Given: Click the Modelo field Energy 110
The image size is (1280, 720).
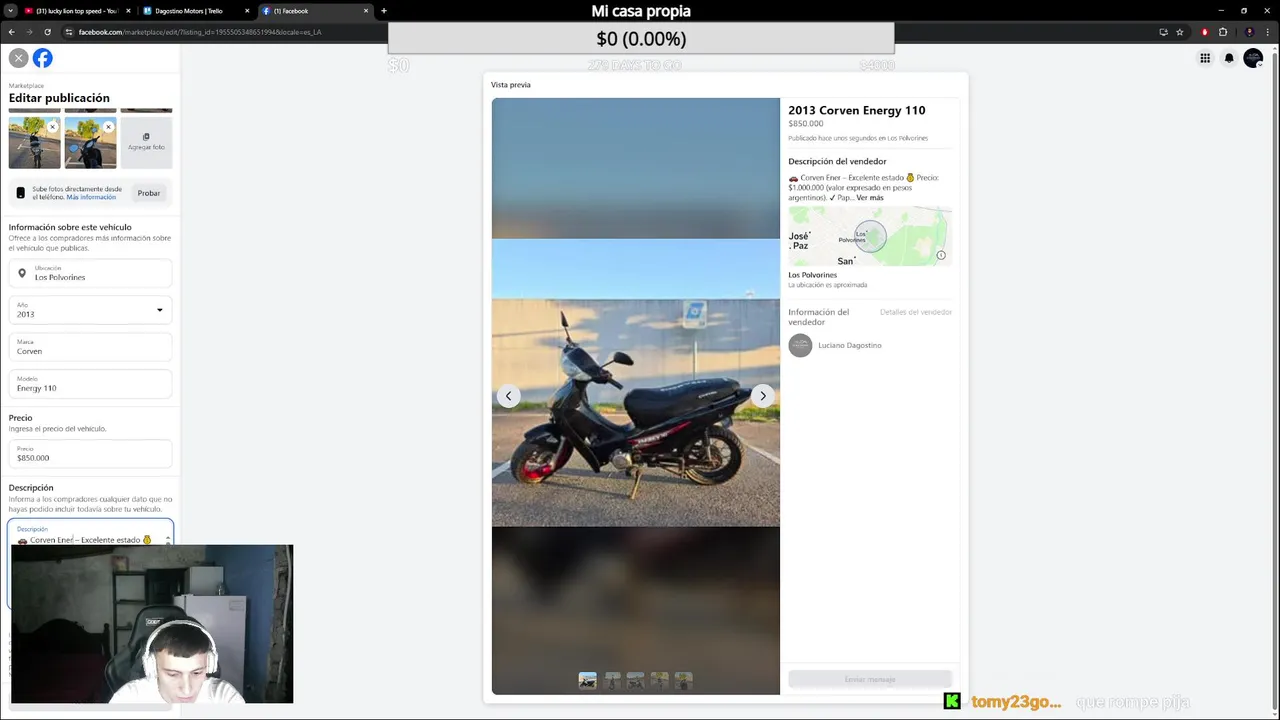Looking at the screenshot, I should 90,384.
